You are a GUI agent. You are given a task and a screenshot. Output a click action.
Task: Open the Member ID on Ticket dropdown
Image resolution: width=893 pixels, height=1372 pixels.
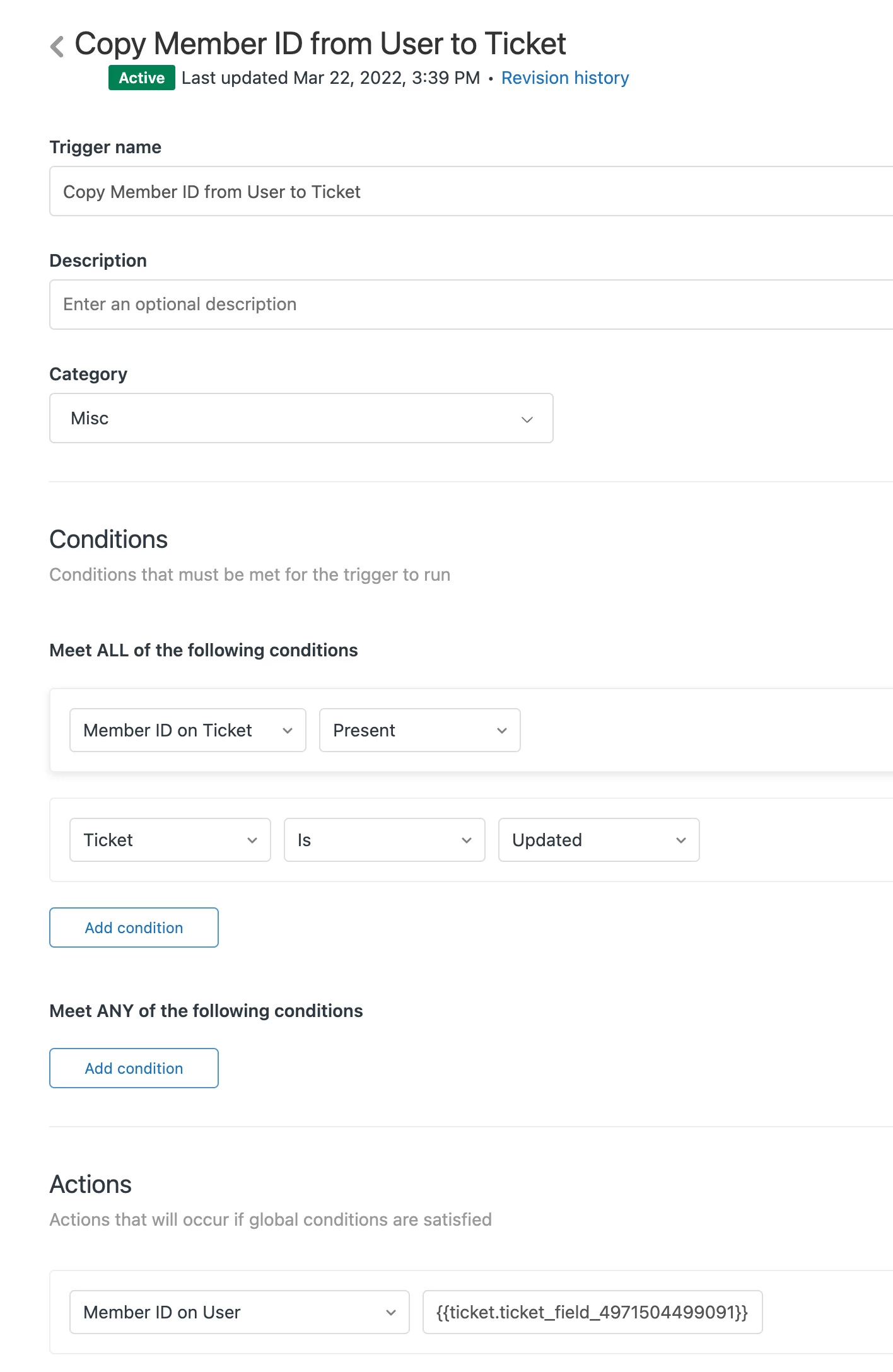(187, 730)
